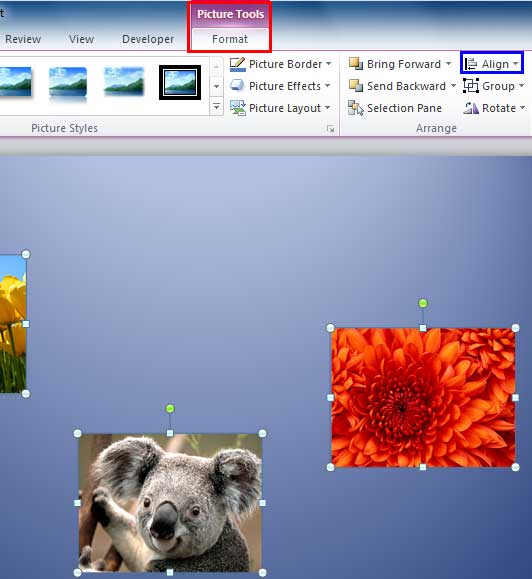Apply the drop shadow rectangle picture style
This screenshot has width=532, height=579.
pos(15,82)
